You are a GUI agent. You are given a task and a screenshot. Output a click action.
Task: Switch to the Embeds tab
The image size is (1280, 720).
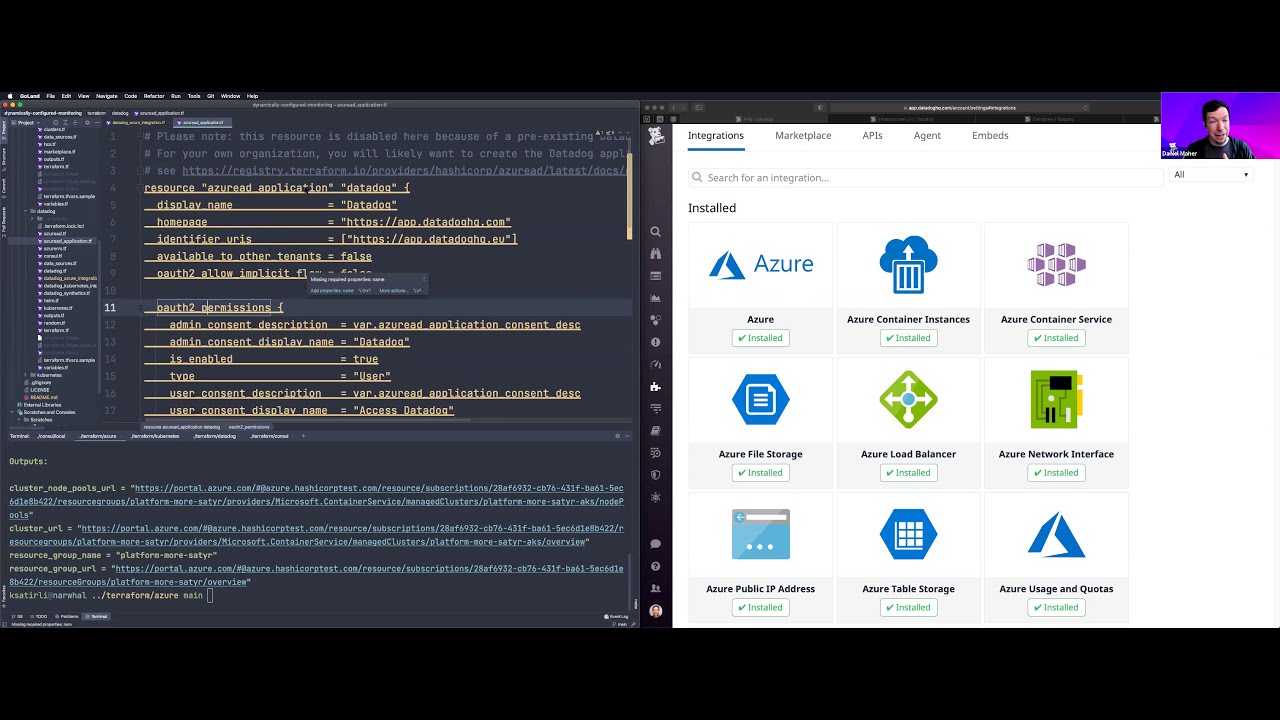tap(990, 136)
